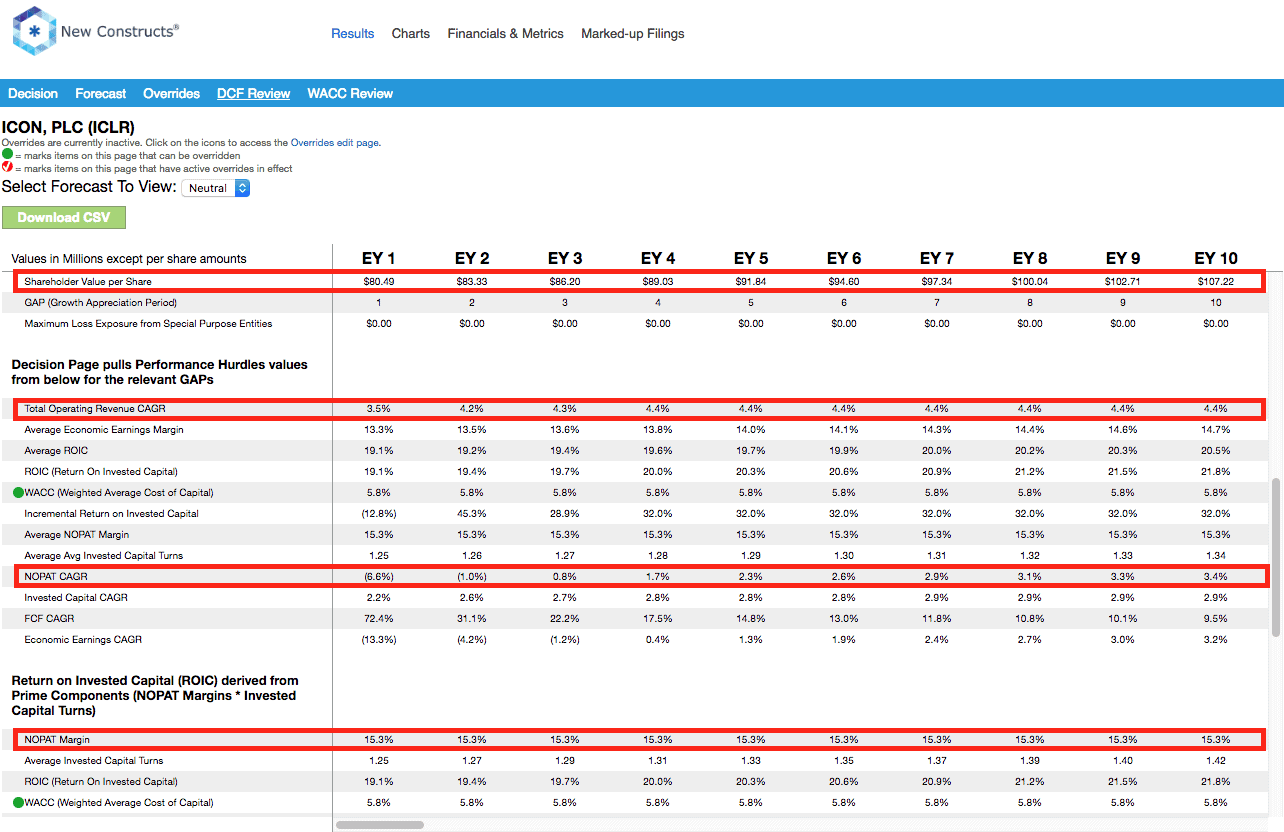Click the green override dot beside upper WACC row
This screenshot has width=1284, height=832.
point(18,492)
